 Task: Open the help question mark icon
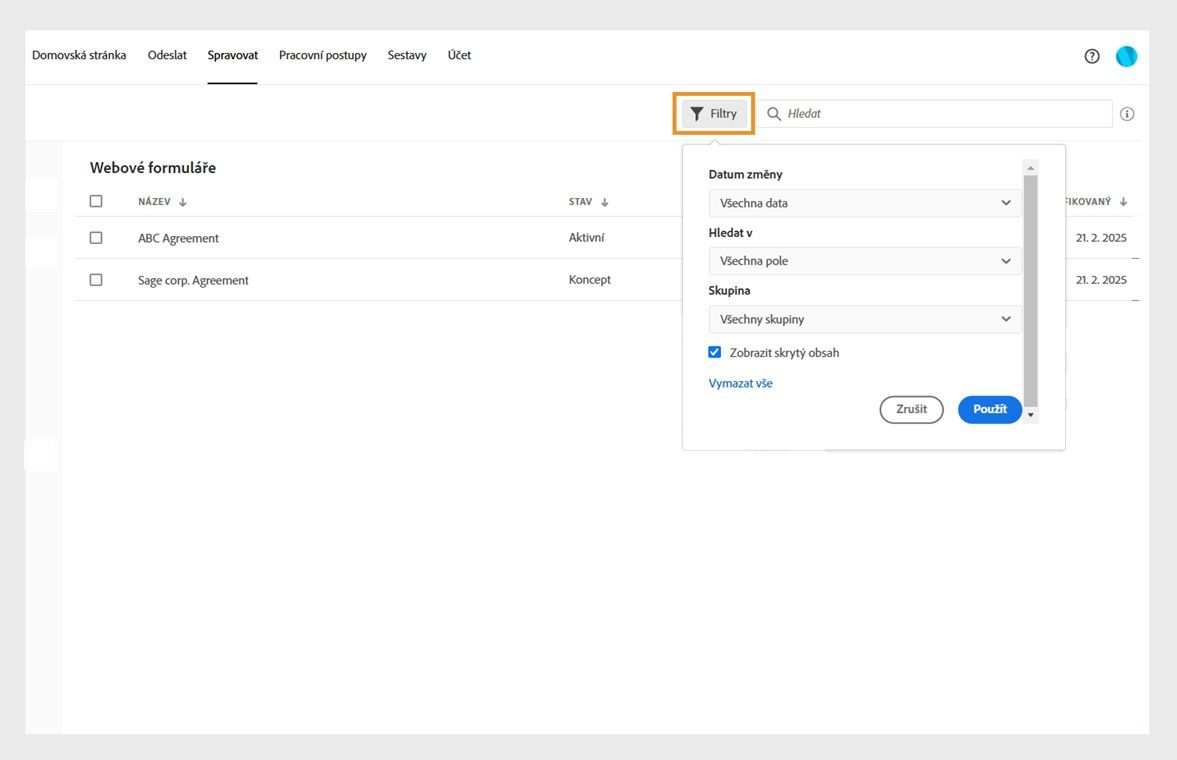pos(1092,56)
